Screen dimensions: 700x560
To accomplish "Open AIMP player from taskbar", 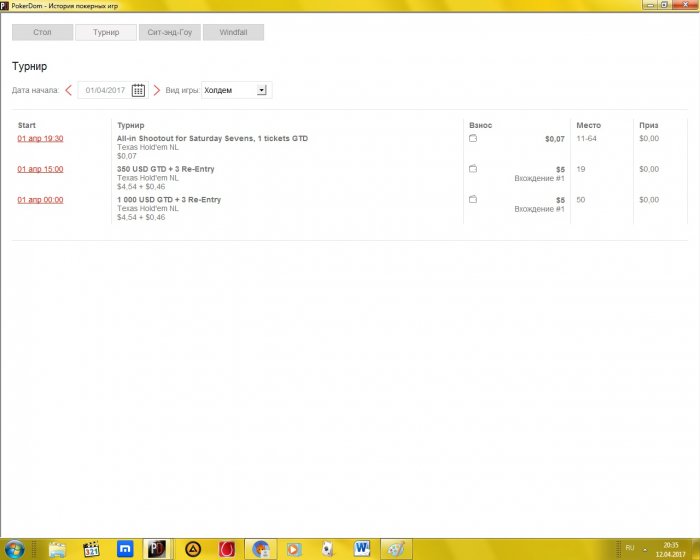I will point(193,549).
